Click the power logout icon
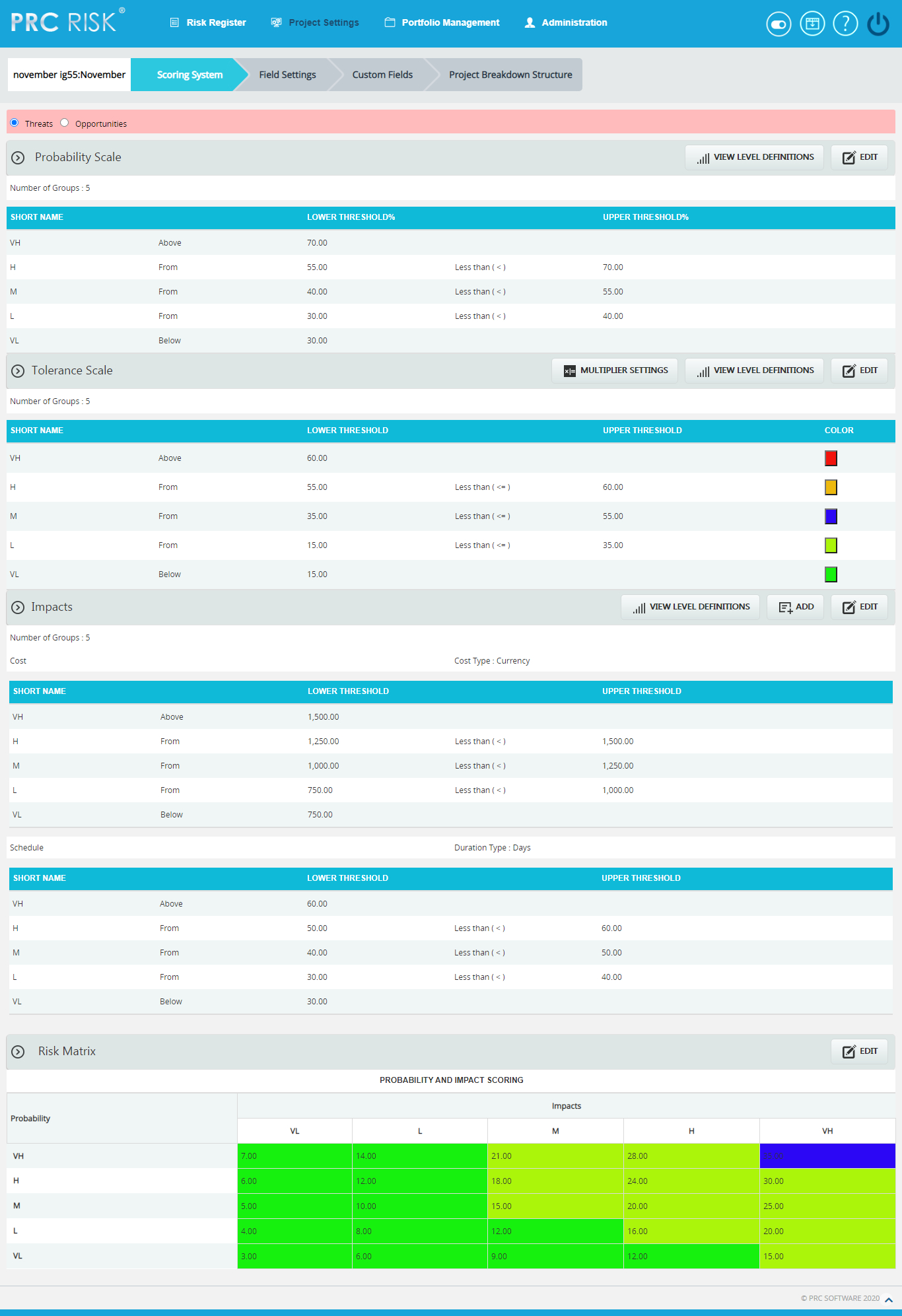 coord(878,24)
